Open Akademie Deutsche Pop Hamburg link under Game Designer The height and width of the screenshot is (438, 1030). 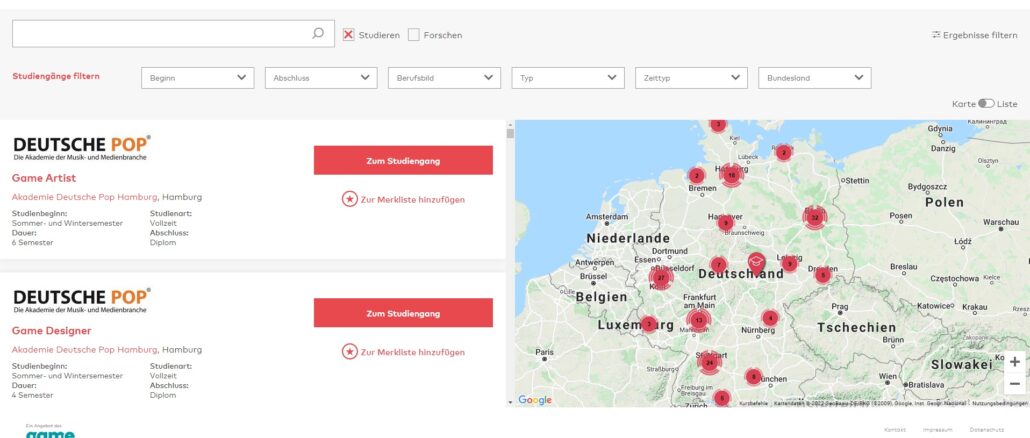coord(85,350)
